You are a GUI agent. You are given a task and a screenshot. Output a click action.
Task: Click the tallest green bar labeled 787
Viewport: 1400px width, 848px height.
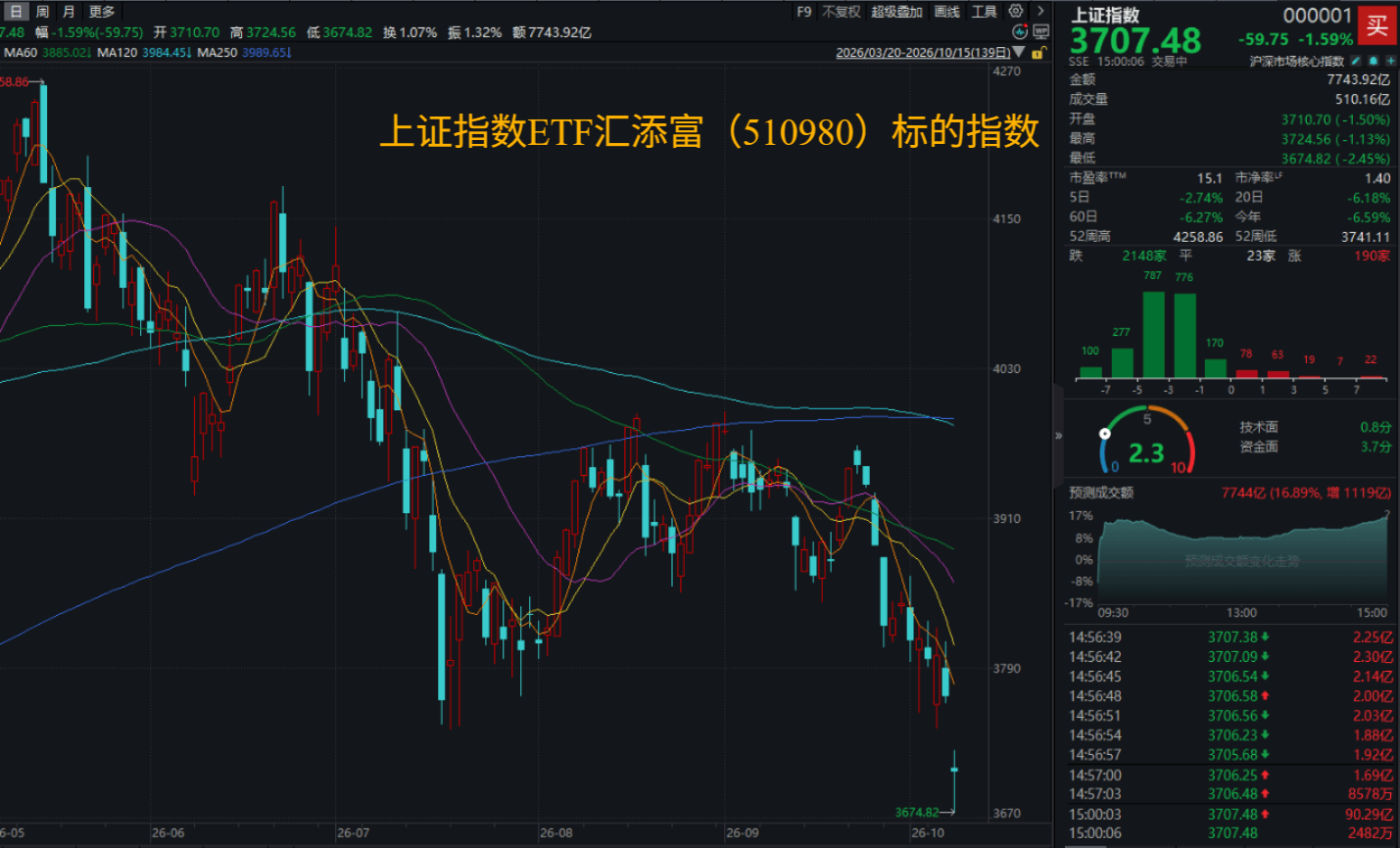pos(1153,334)
